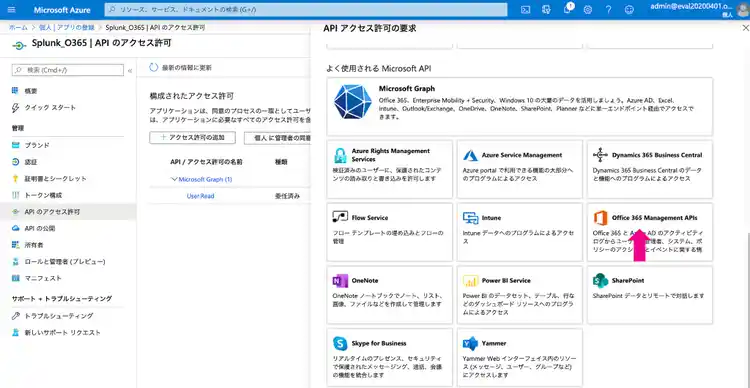Screen dimensions: 750x388
Task: Click the OneNote icon
Action: click(340, 280)
